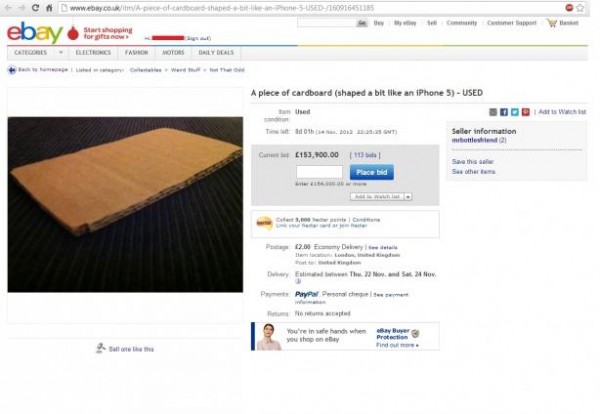
Task: Share the listing on Facebook
Action: tap(504, 112)
